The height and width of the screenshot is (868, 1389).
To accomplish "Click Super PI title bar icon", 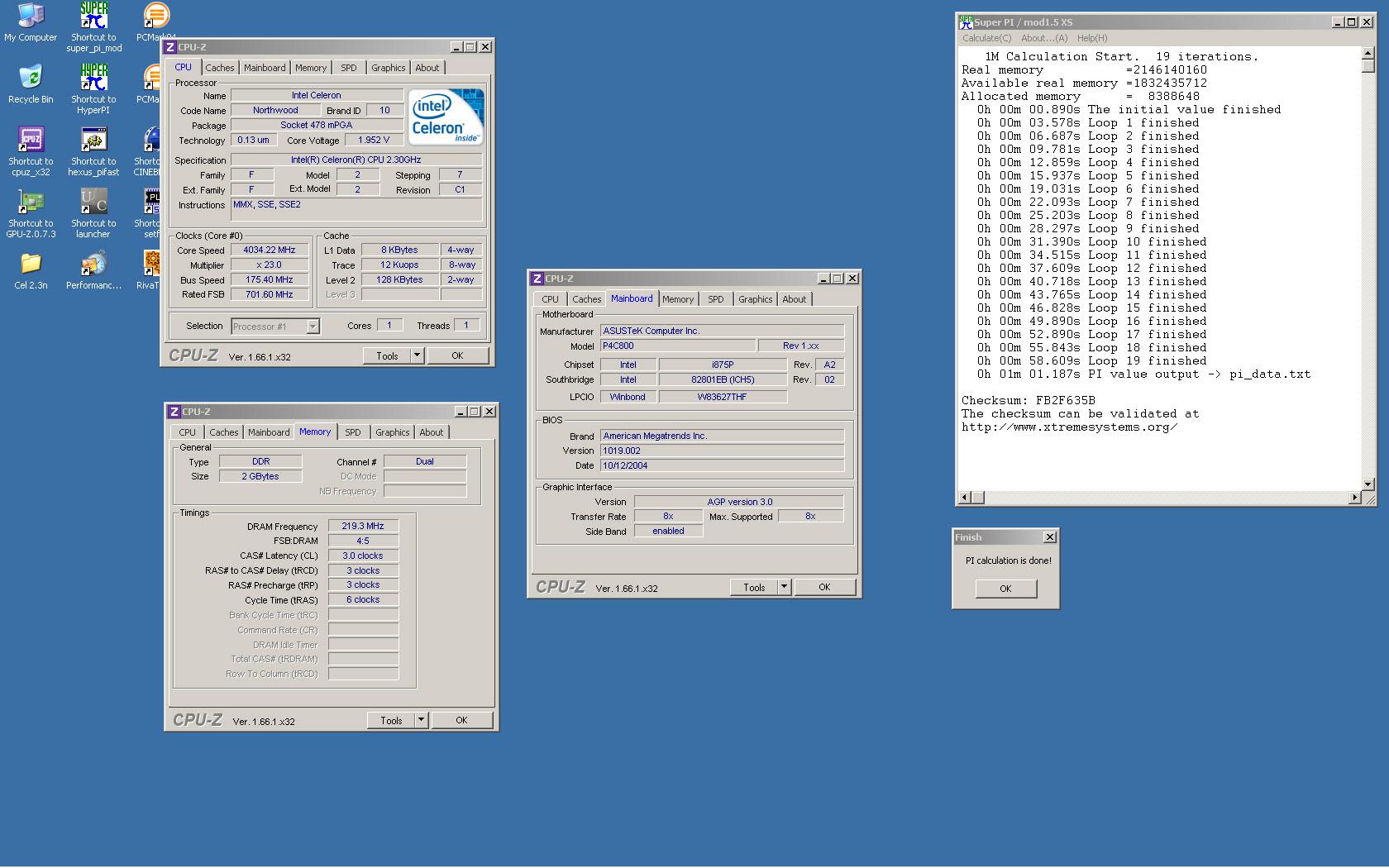I will click(965, 22).
